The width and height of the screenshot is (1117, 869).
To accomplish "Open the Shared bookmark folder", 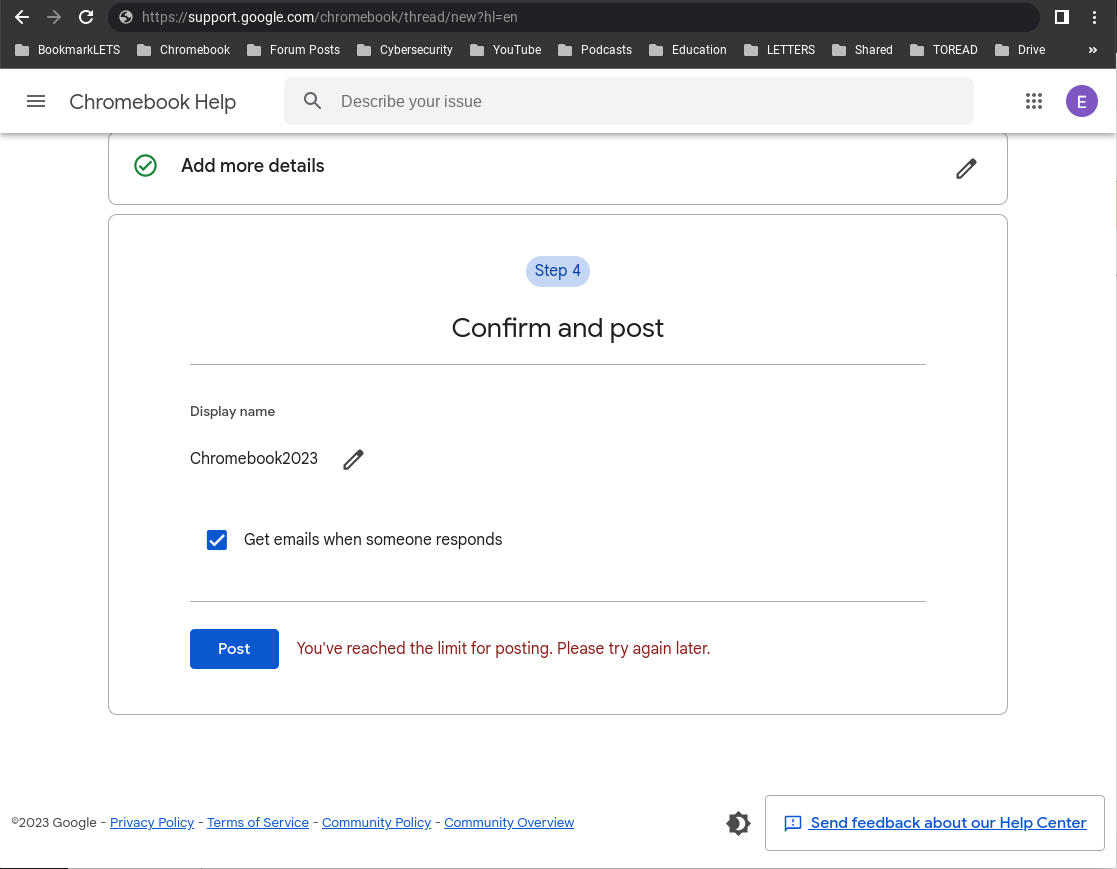I will click(862, 50).
